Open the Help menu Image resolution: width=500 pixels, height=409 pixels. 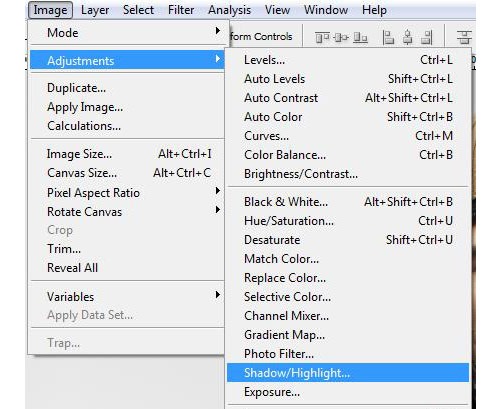tap(374, 10)
